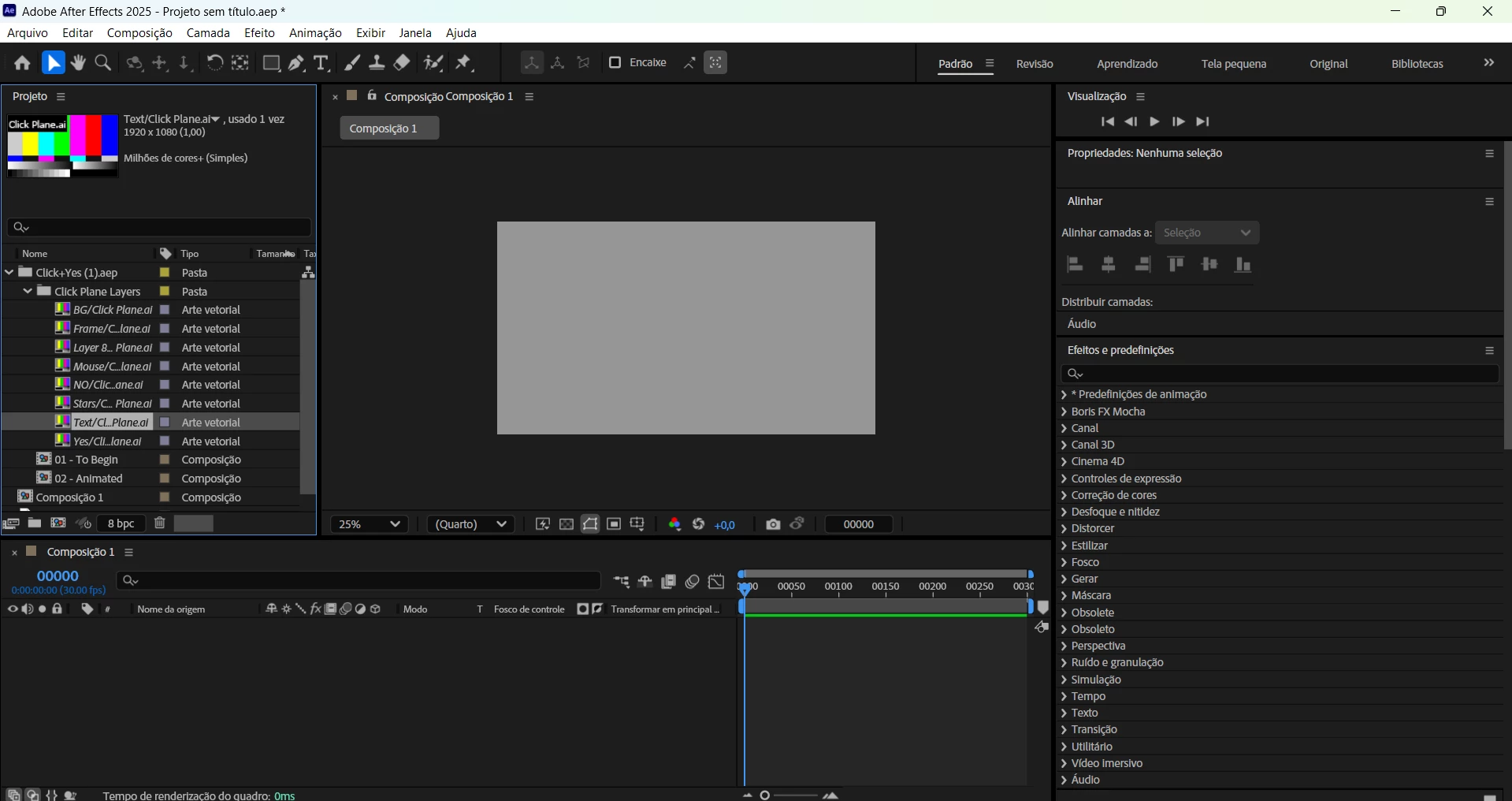1512x801 pixels.
Task: Toggle transparency grid in the viewer
Action: [567, 525]
